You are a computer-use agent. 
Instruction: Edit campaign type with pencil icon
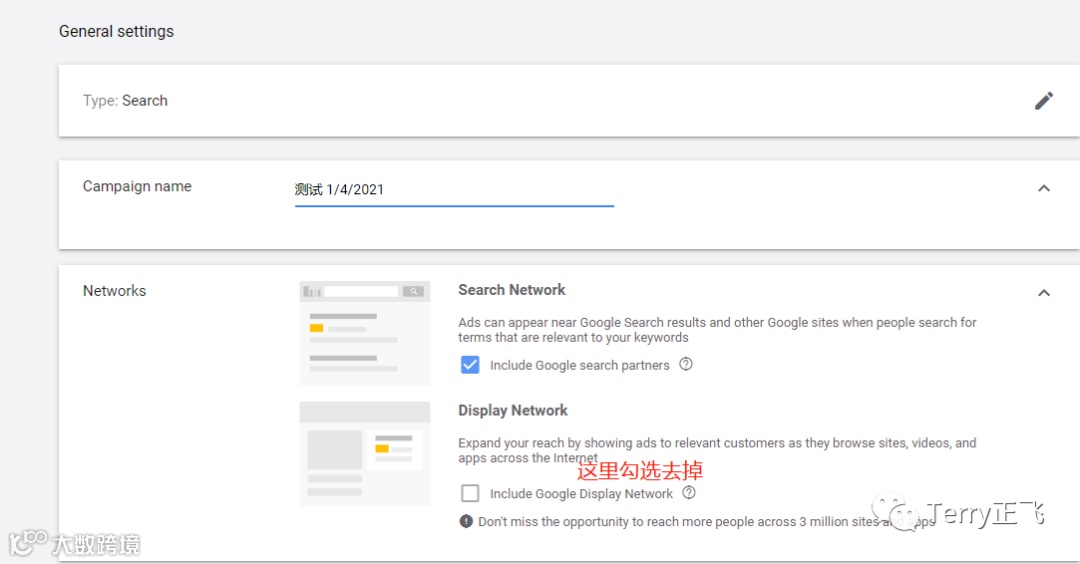pyautogui.click(x=1043, y=101)
